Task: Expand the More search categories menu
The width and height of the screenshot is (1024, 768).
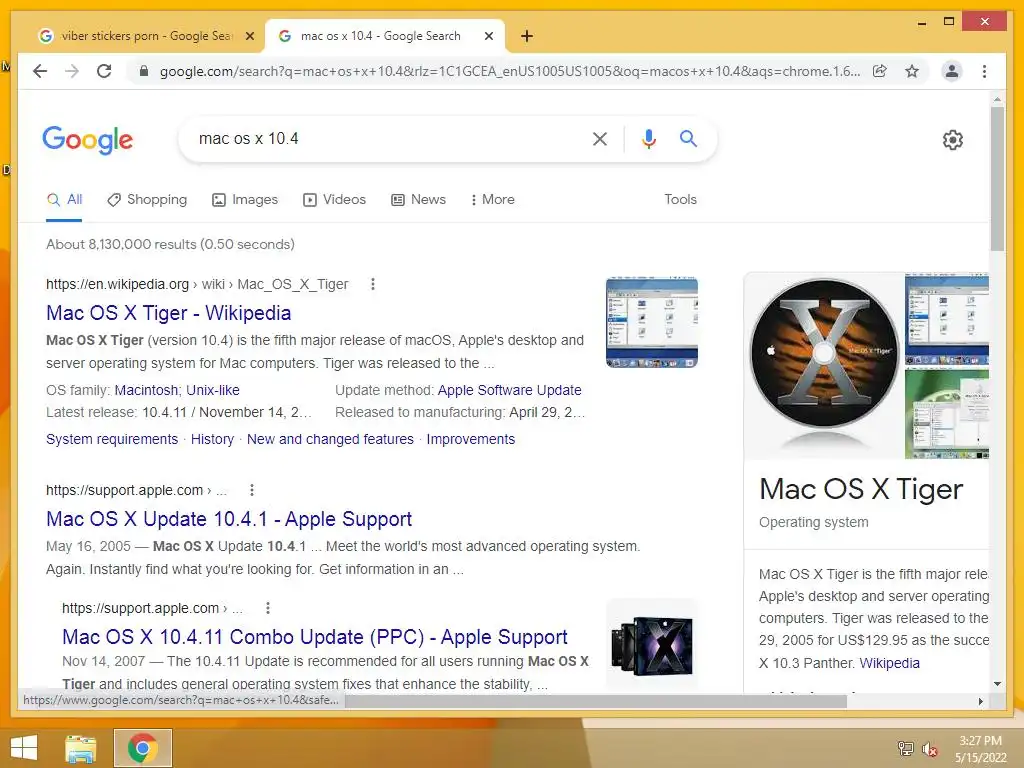Action: [x=492, y=200]
